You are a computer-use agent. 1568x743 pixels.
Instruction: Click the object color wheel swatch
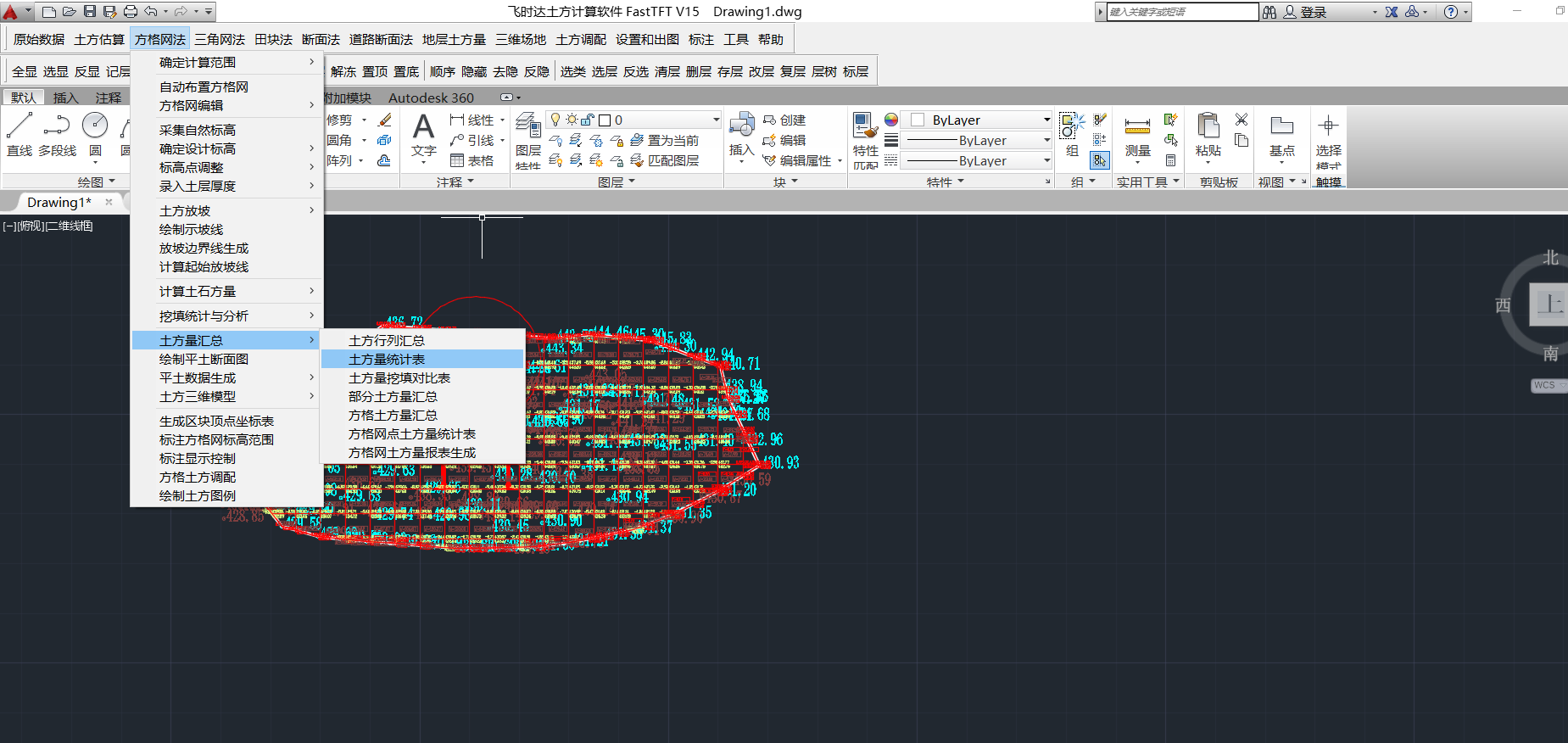891,120
